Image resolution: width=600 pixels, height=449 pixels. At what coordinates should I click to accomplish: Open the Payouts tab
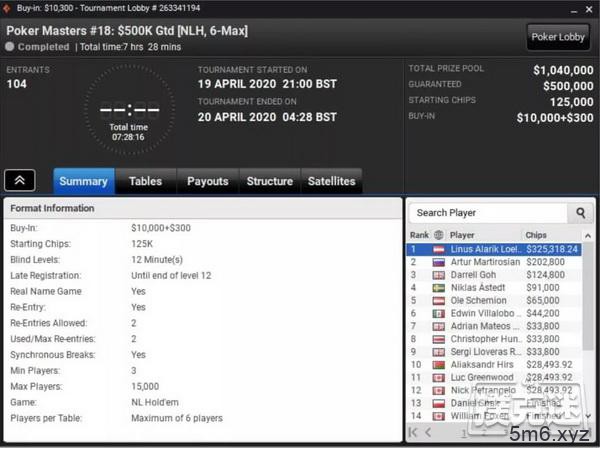[208, 181]
